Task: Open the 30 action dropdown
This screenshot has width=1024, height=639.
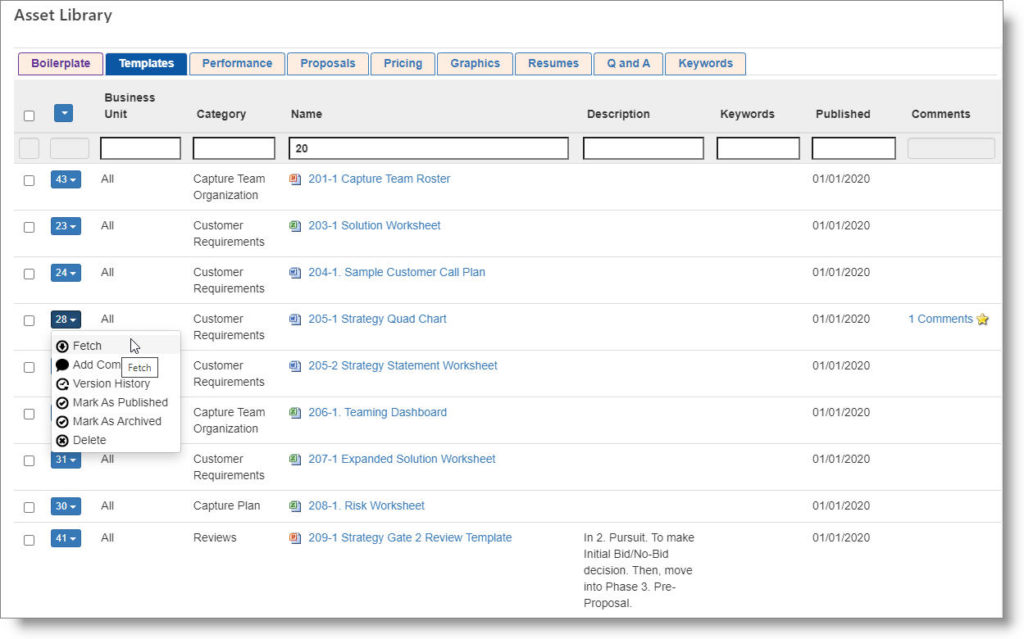Action: click(66, 506)
